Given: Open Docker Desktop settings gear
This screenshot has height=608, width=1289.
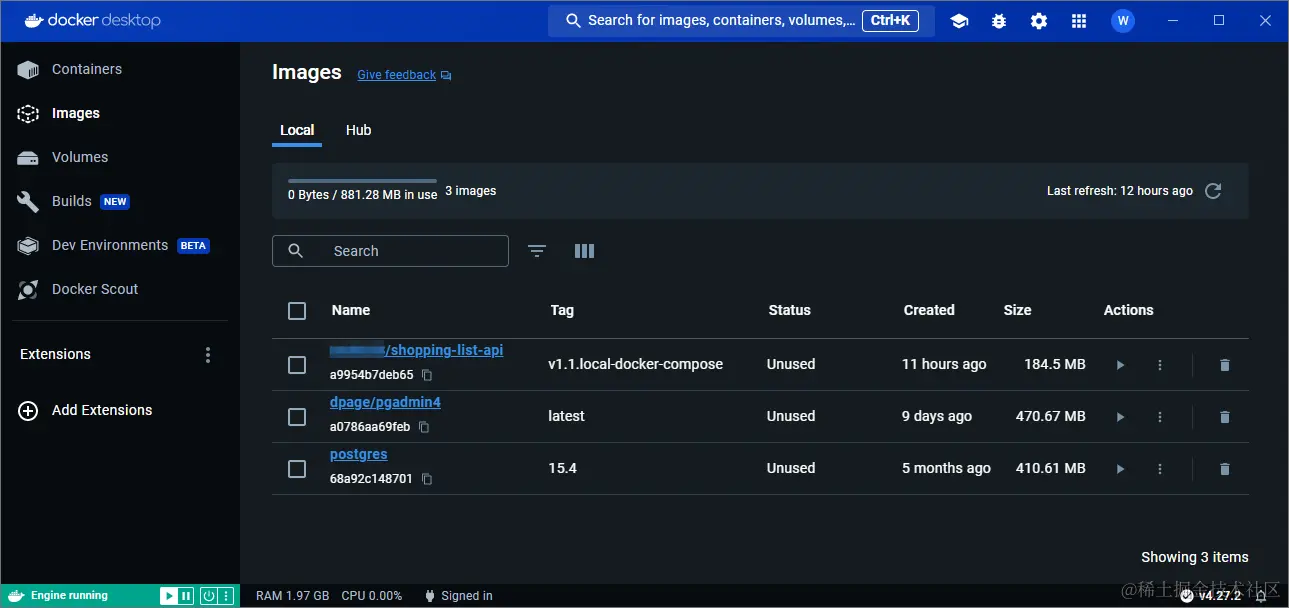Looking at the screenshot, I should point(1039,20).
